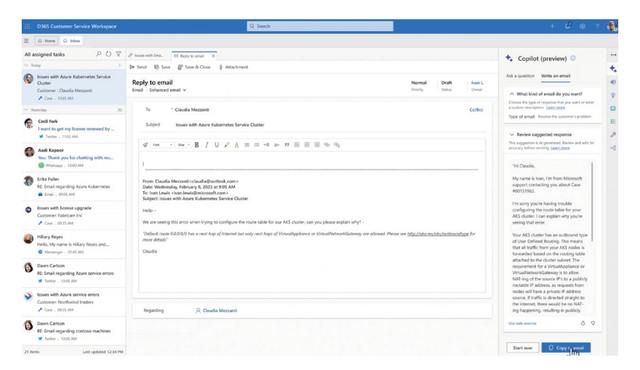
Task: Switch to 'Ask a question' Copilot tab
Action: [x=520, y=76]
